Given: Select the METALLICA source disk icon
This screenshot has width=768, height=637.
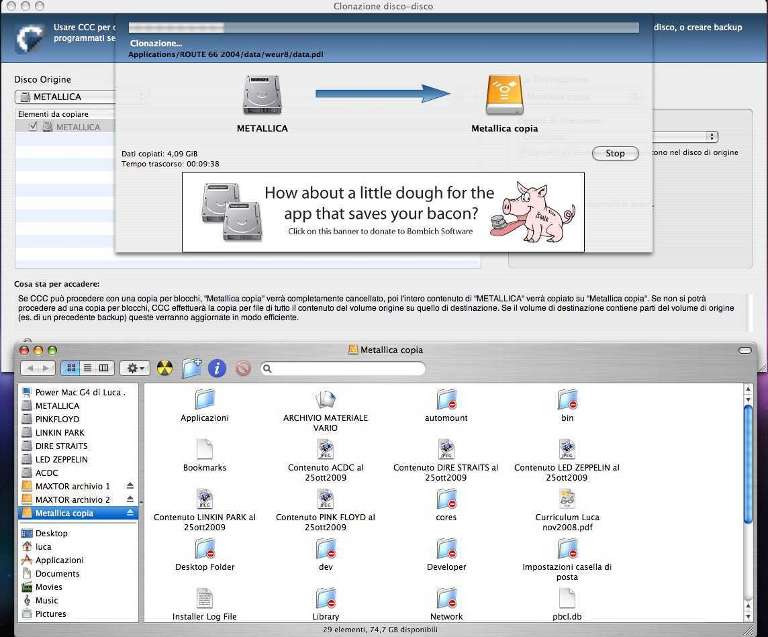Looking at the screenshot, I should point(262,94).
